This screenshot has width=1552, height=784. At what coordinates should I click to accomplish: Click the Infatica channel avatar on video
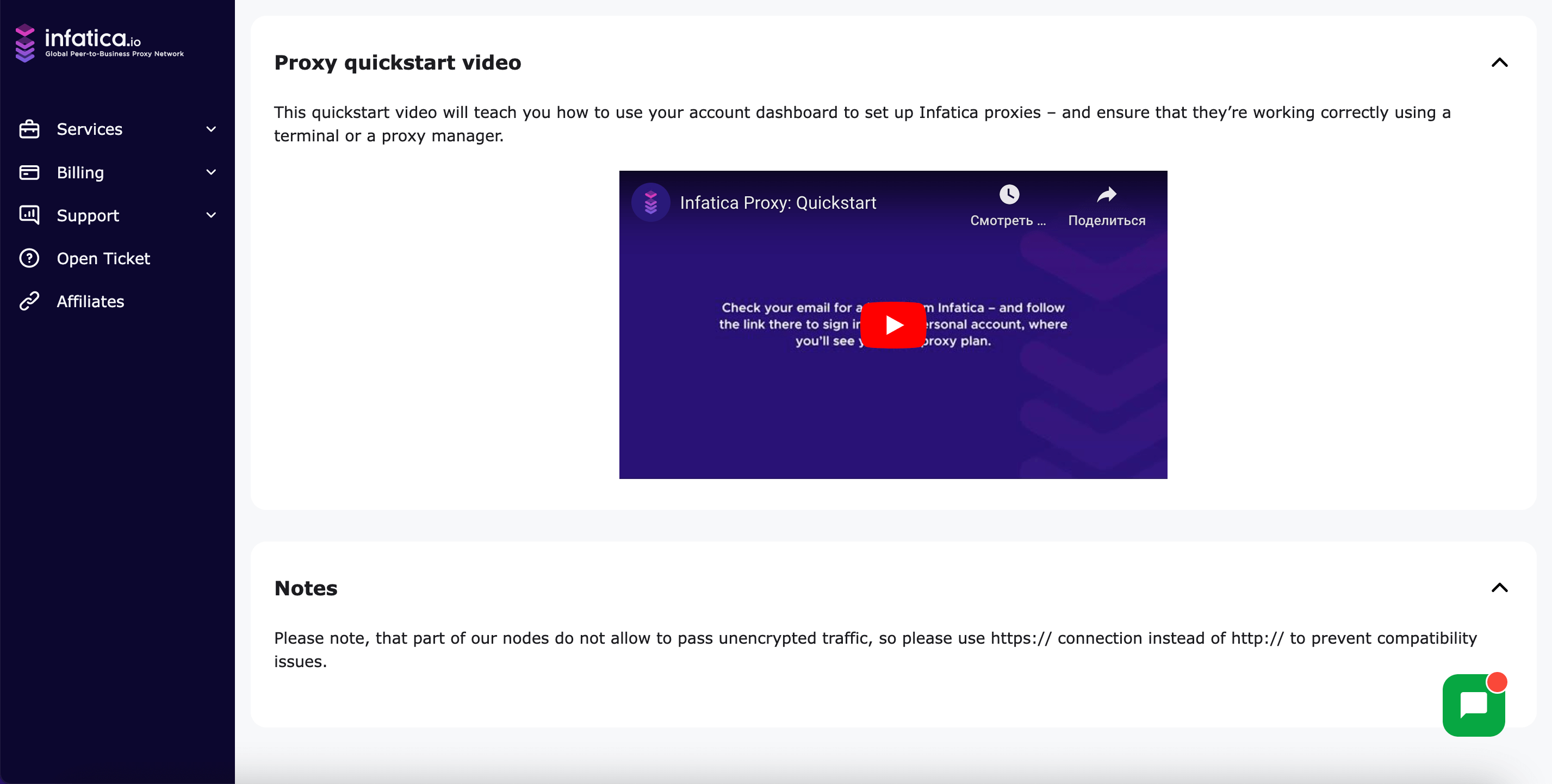(x=651, y=202)
